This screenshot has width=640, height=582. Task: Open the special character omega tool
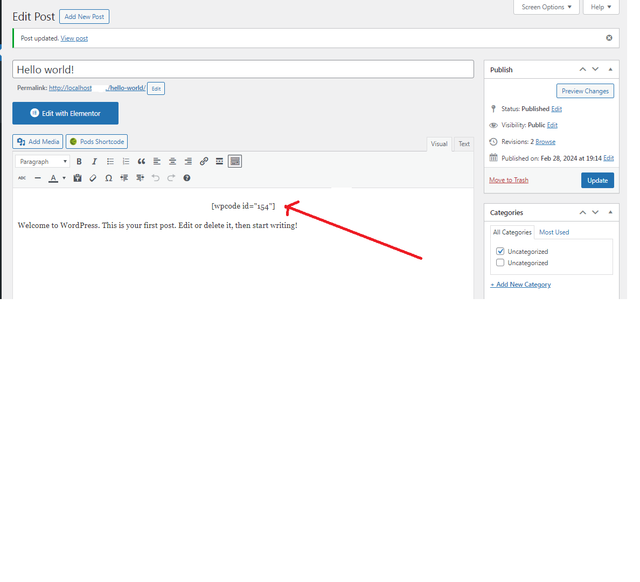click(x=109, y=178)
